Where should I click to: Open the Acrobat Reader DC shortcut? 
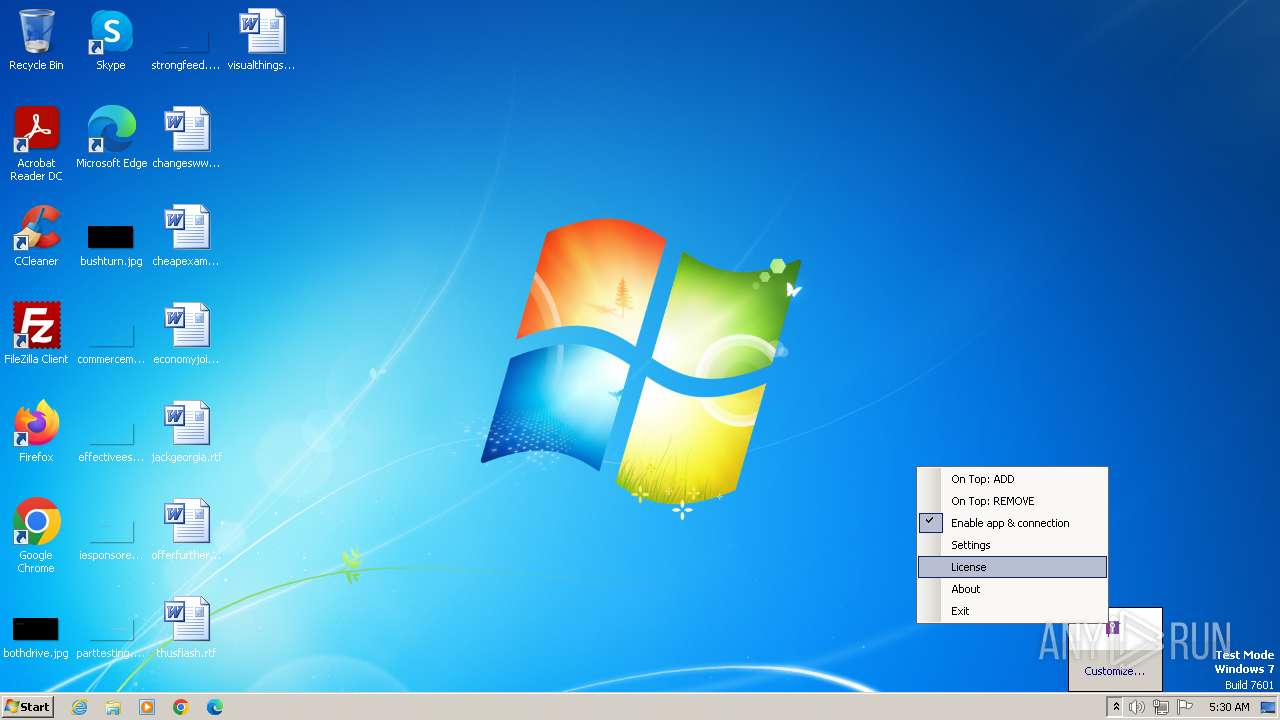click(36, 144)
